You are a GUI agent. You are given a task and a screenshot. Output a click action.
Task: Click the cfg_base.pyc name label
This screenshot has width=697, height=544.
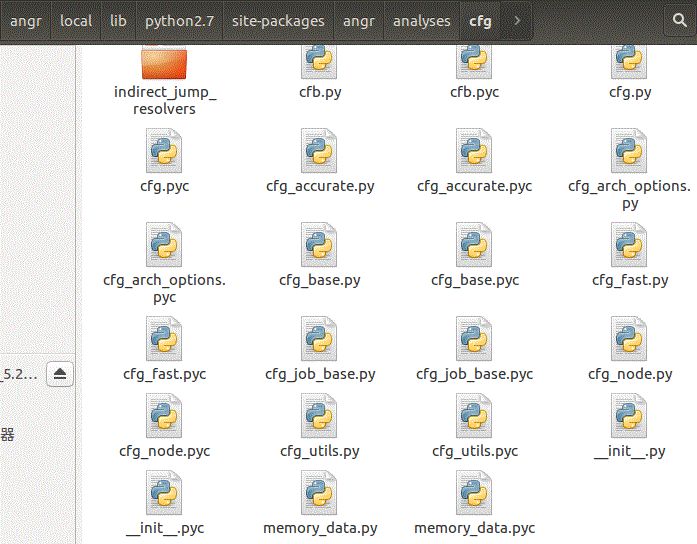[475, 280]
